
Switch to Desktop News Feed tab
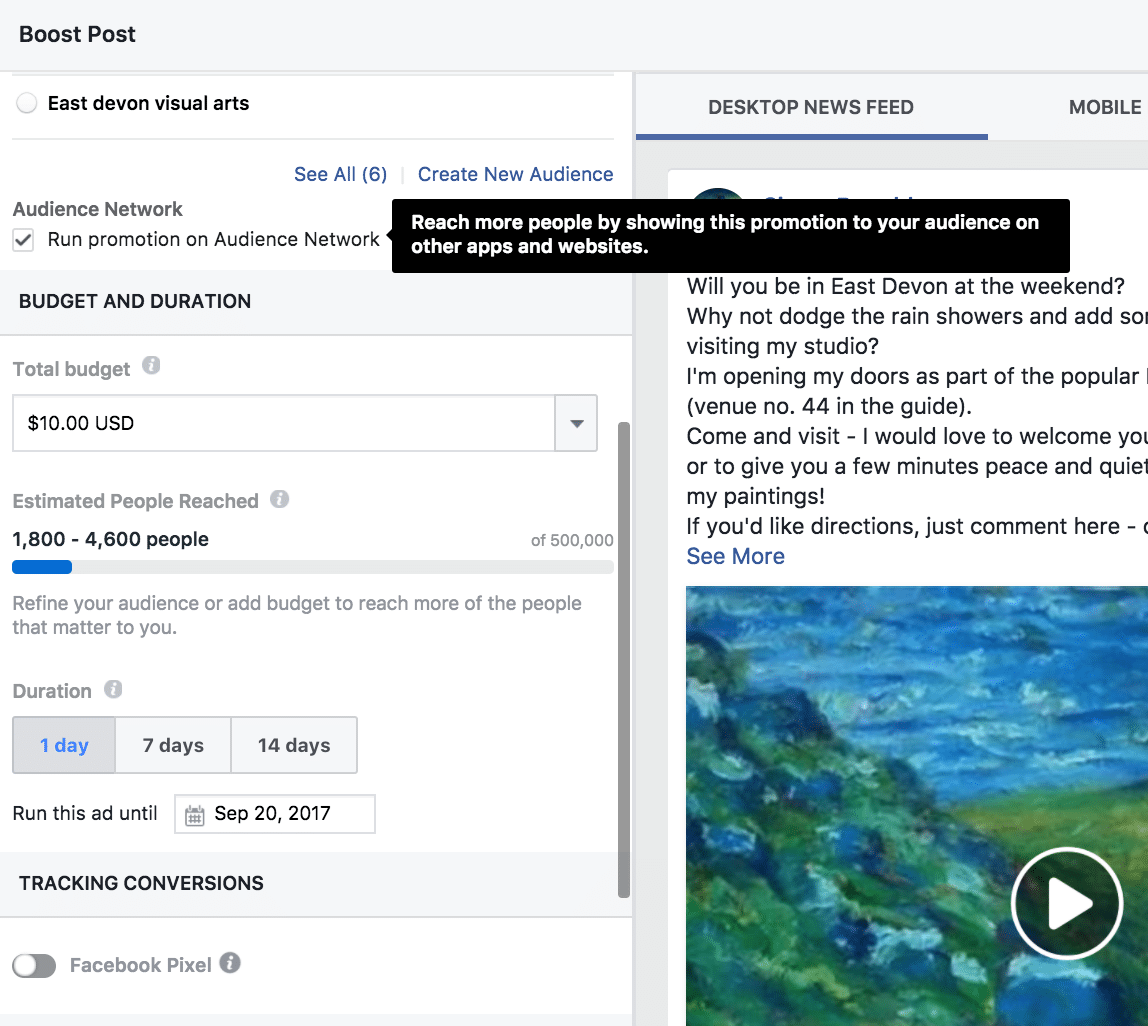[x=811, y=107]
